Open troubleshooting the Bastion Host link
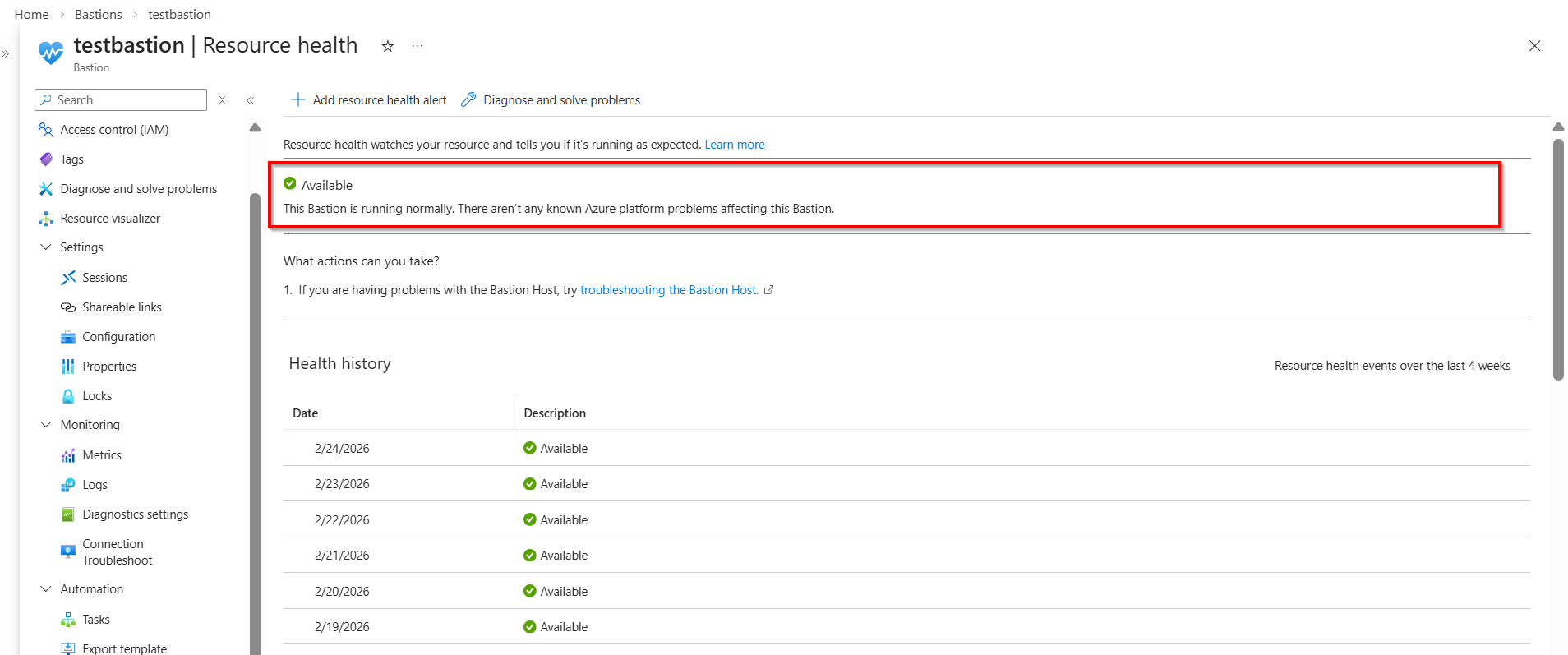Viewport: 1568px width, 655px height. [670, 290]
